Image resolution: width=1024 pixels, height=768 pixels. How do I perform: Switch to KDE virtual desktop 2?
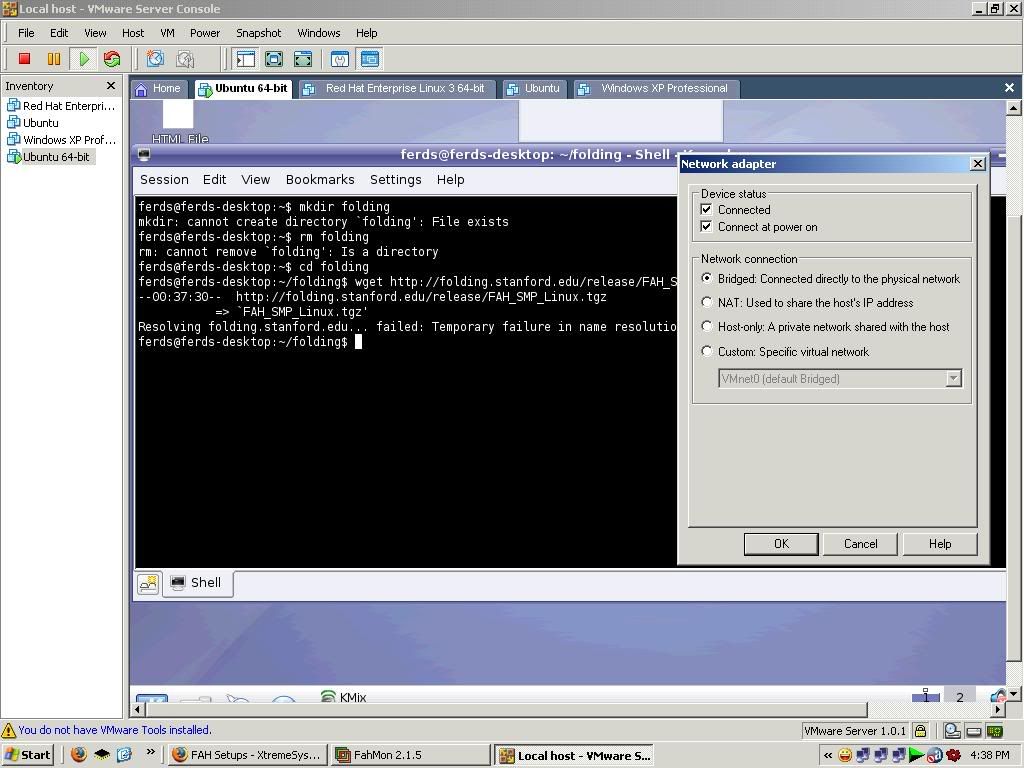(x=959, y=696)
